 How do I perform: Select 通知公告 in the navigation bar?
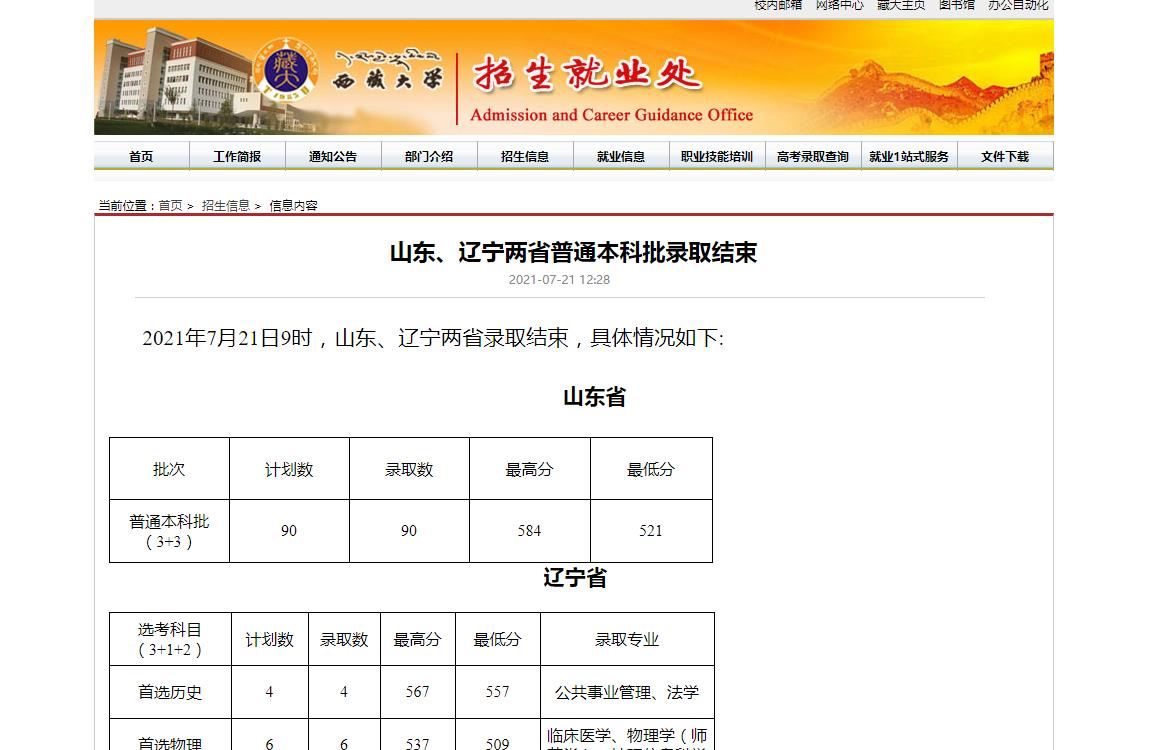(333, 156)
